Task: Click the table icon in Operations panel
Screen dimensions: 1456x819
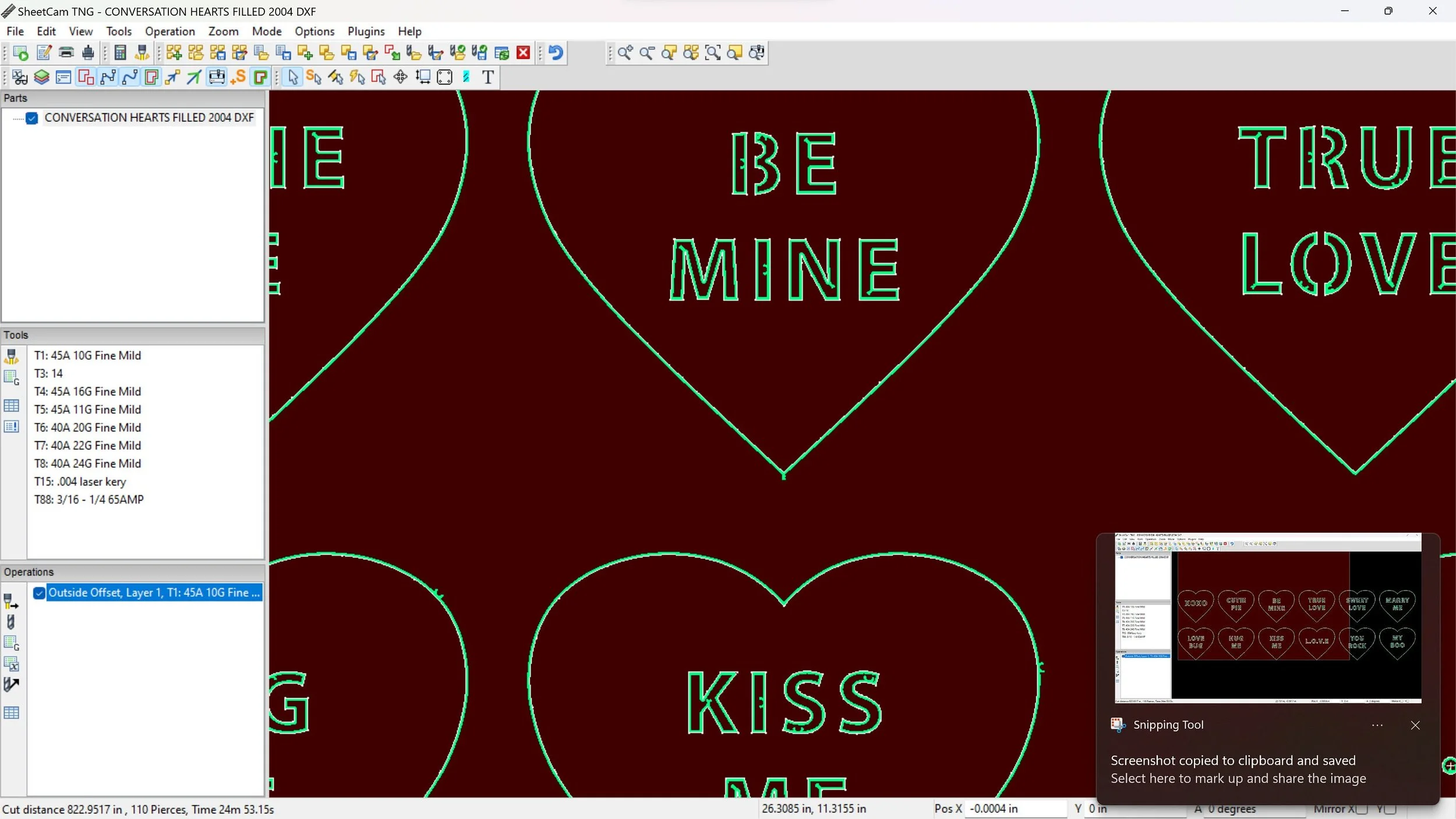Action: tap(12, 712)
